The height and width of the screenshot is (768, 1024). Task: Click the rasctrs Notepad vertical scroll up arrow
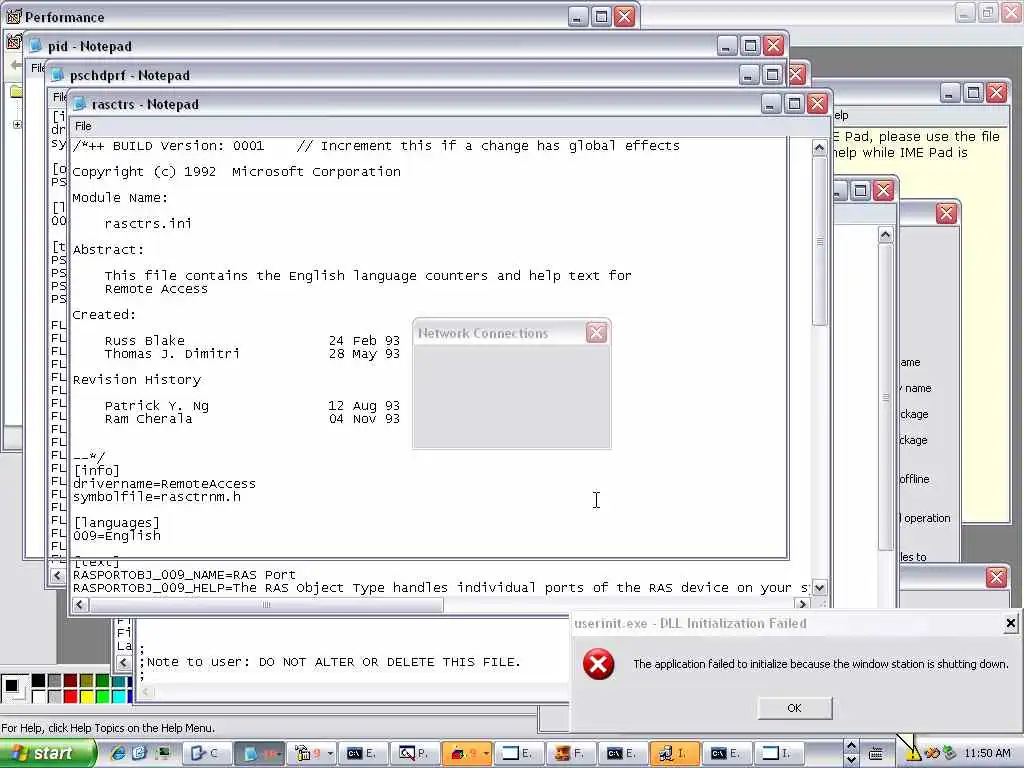pyautogui.click(x=819, y=148)
